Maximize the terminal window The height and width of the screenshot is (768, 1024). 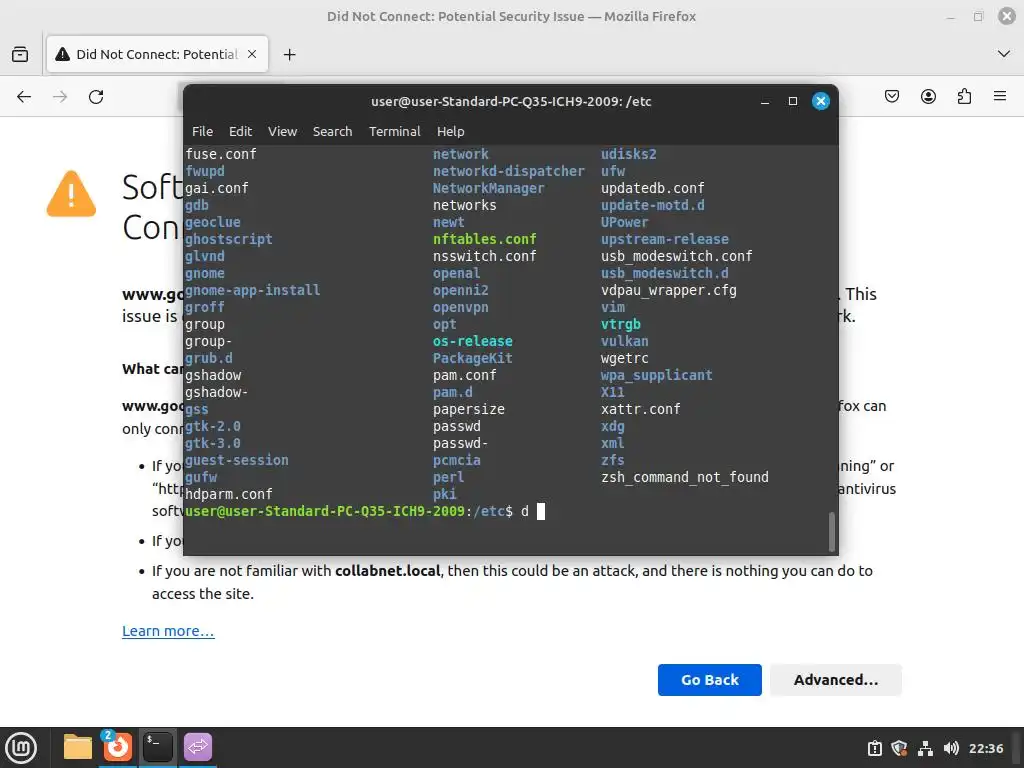[x=793, y=101]
